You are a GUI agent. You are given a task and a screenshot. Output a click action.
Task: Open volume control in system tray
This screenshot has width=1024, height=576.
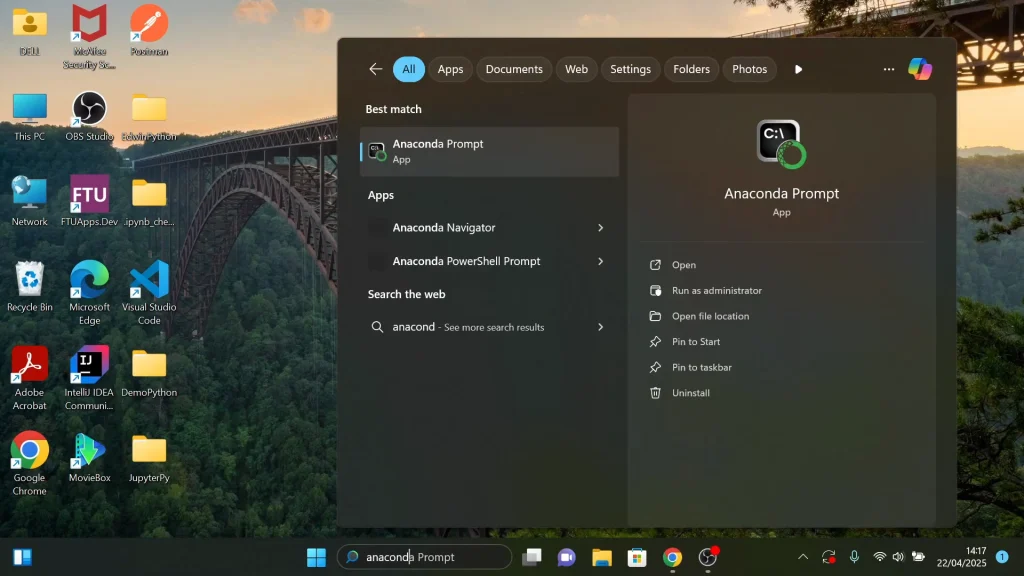pos(899,557)
